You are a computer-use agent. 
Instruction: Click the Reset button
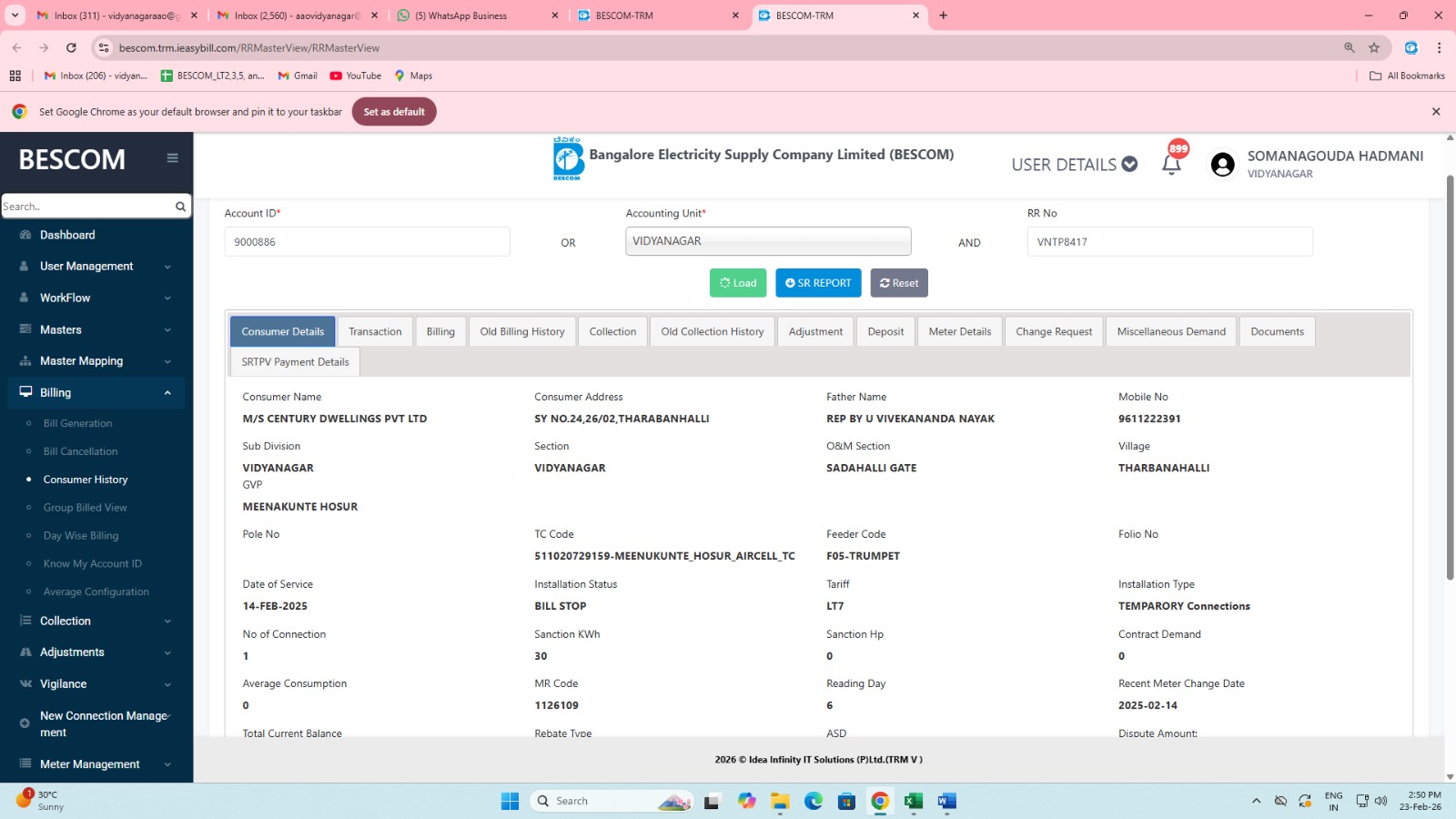click(899, 283)
